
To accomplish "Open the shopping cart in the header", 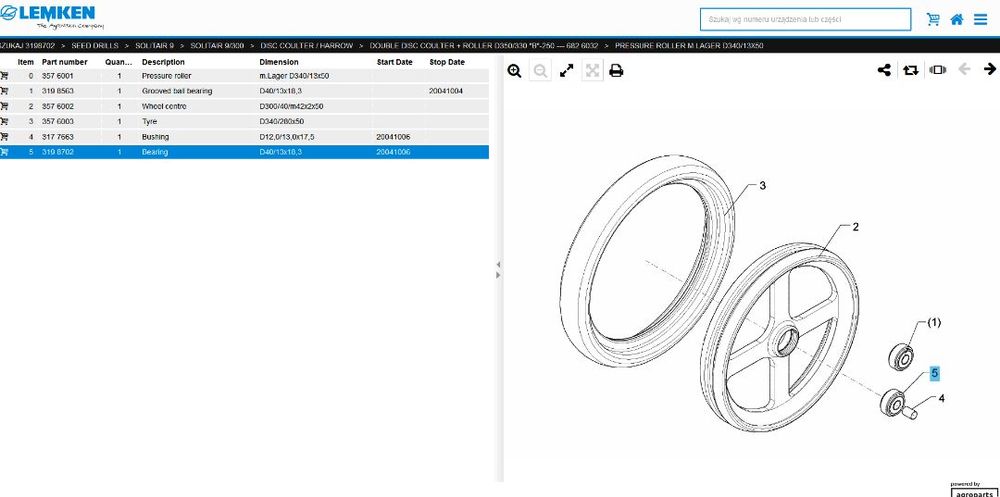I will 933,19.
